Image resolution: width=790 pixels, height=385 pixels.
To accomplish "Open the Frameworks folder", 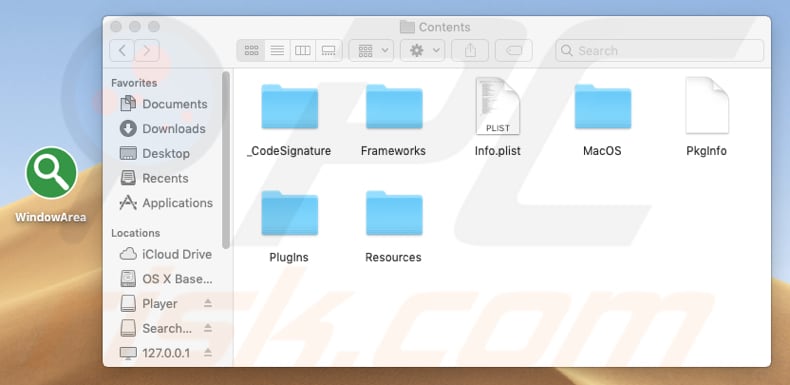I will click(x=394, y=107).
